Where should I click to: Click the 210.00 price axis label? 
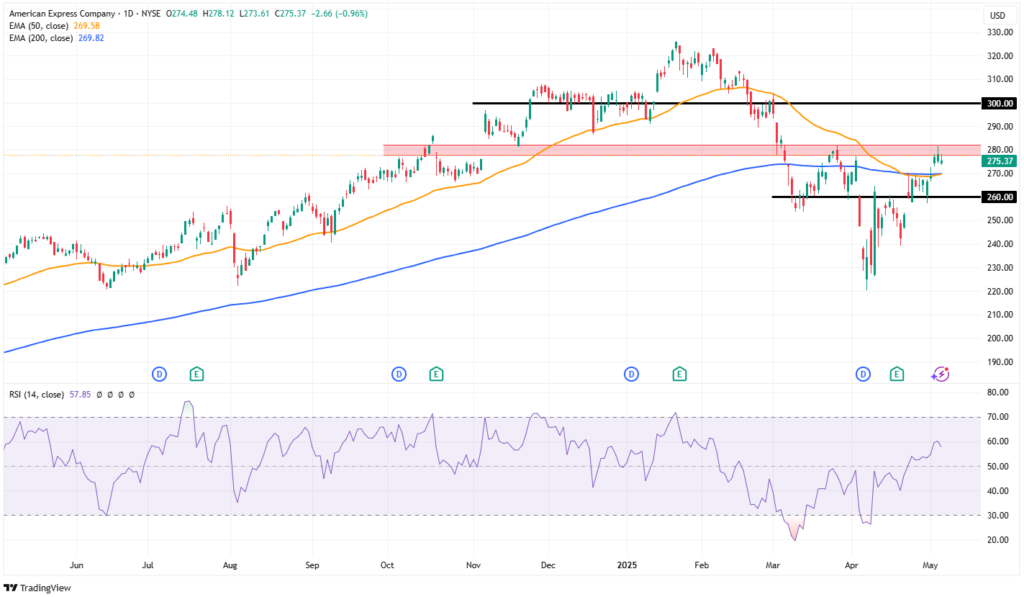pyautogui.click(x=1000, y=314)
